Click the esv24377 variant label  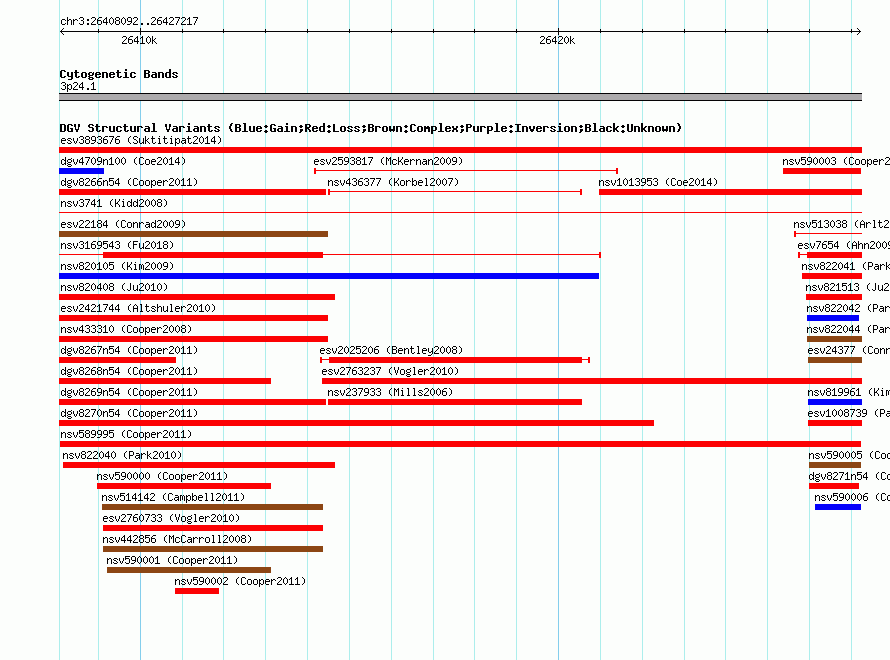[x=849, y=350]
